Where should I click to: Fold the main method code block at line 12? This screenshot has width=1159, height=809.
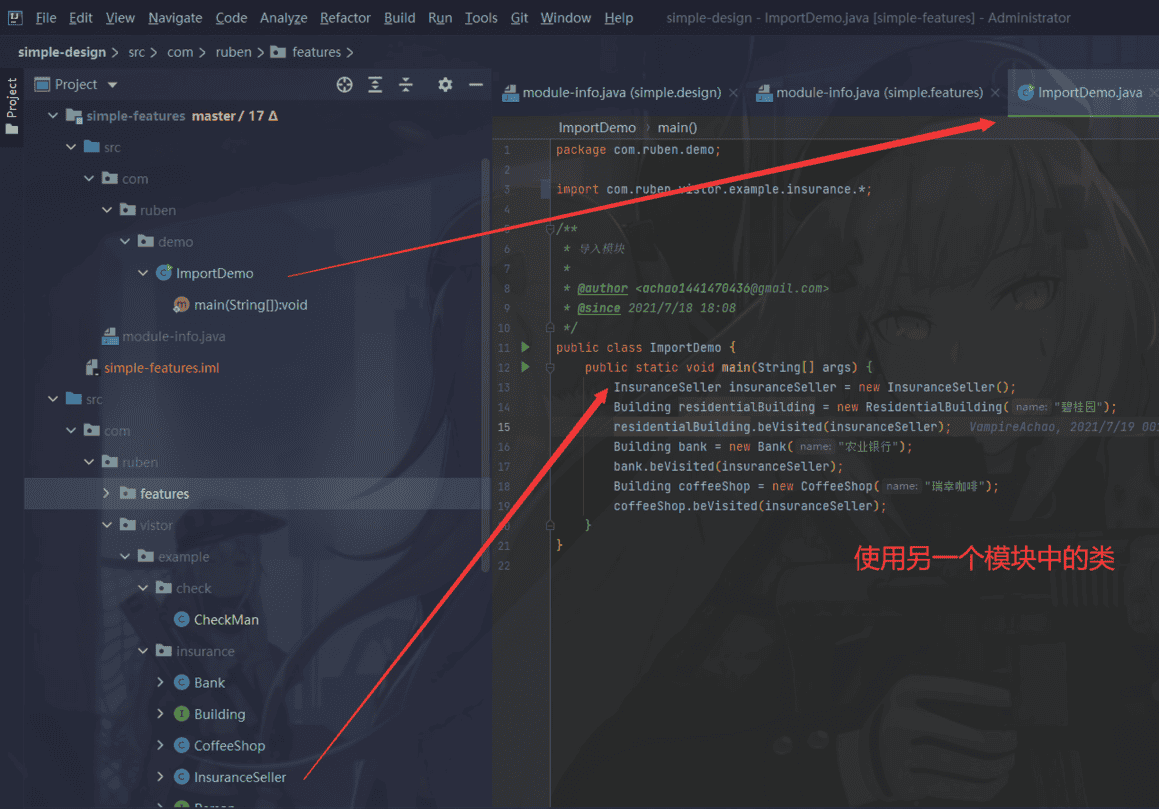550,368
